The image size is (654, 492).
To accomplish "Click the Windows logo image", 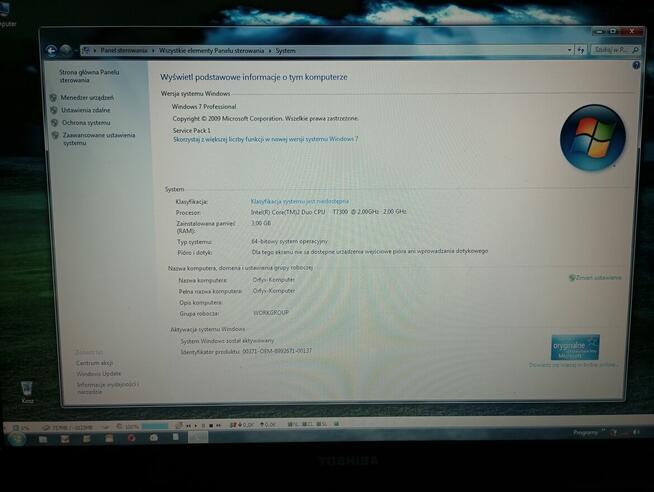I will 593,138.
